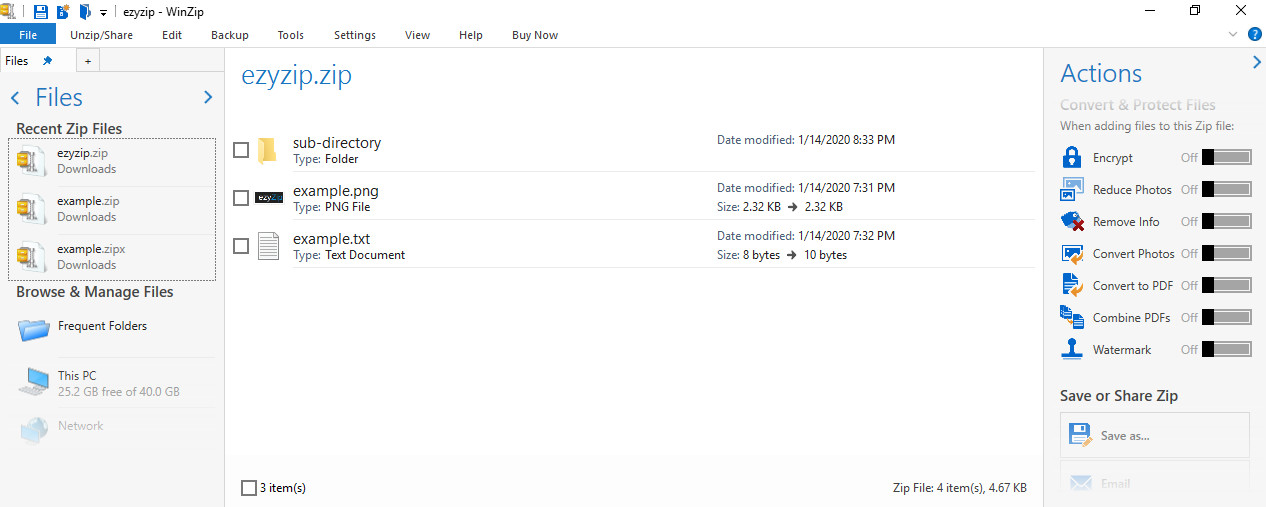Click the This PC computer icon
Screen dimensions: 1266x507
34,381
